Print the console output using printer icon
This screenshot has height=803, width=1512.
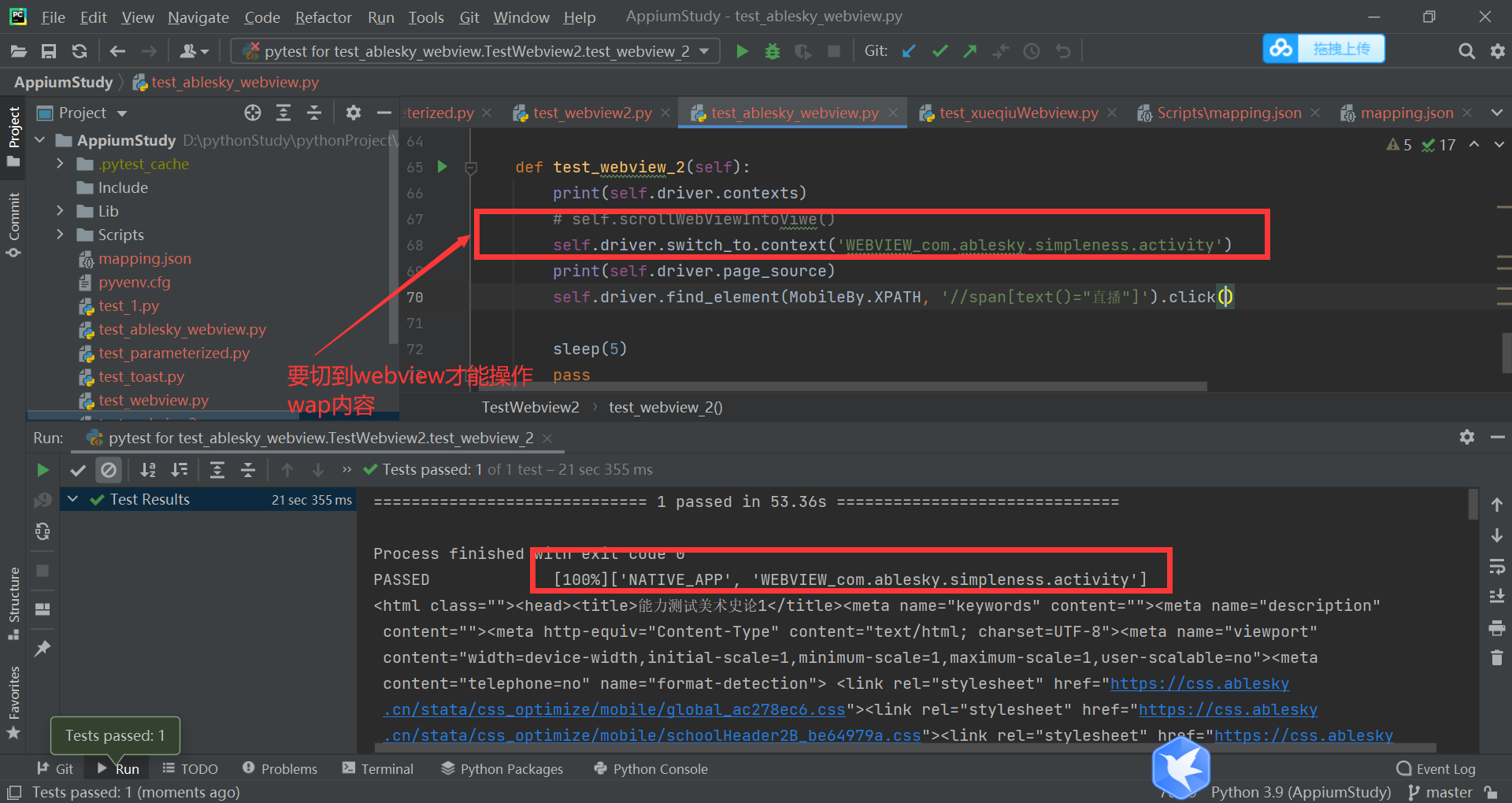click(1497, 627)
